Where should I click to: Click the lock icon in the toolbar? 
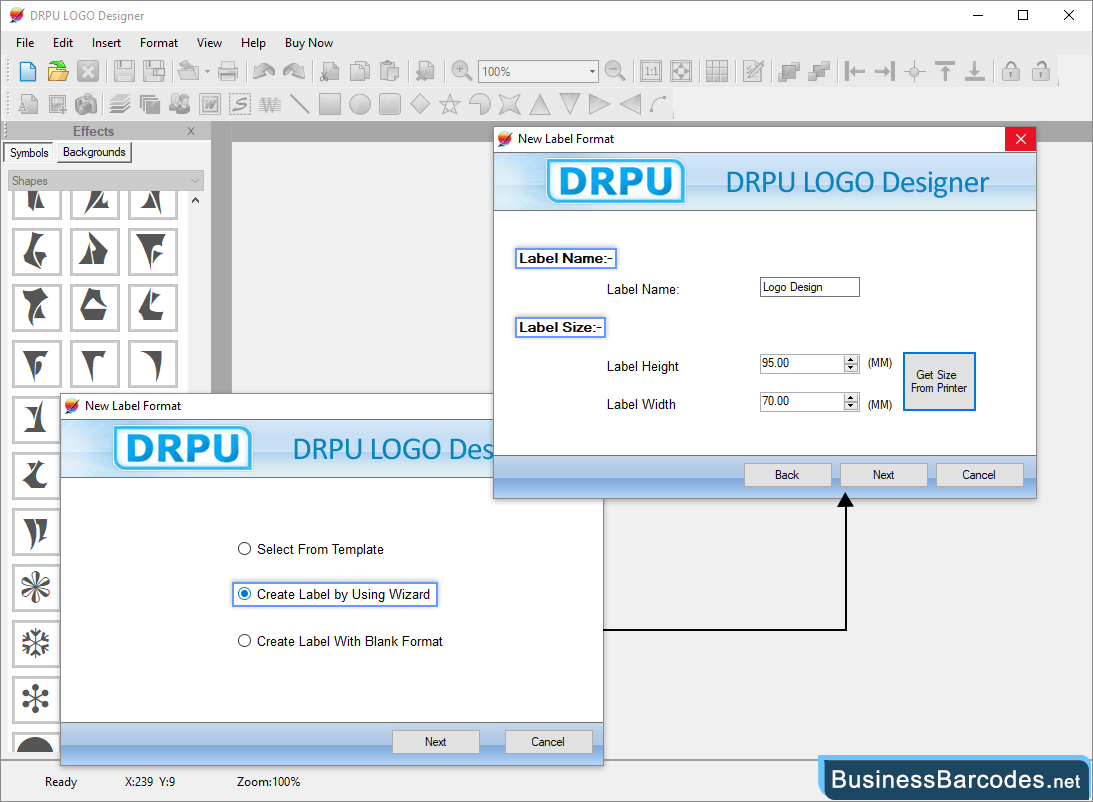[x=1011, y=71]
